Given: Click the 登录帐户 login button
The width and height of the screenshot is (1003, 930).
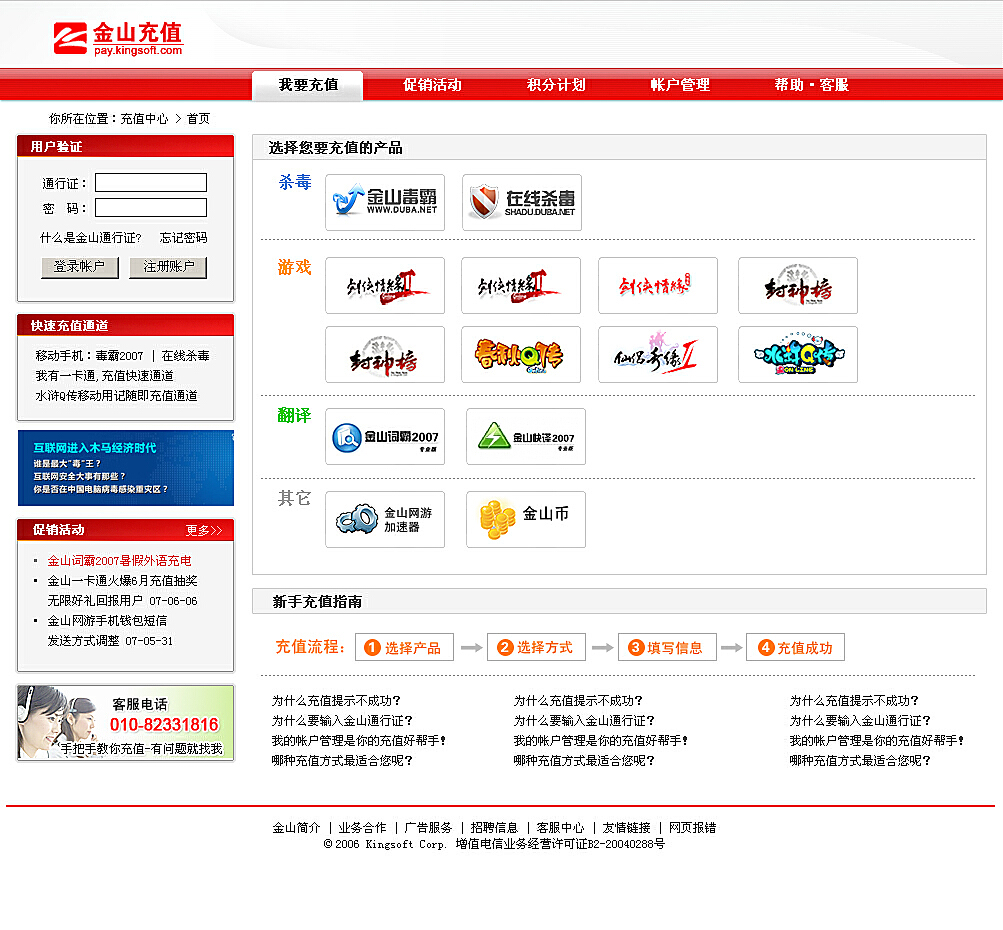Looking at the screenshot, I should tap(79, 268).
